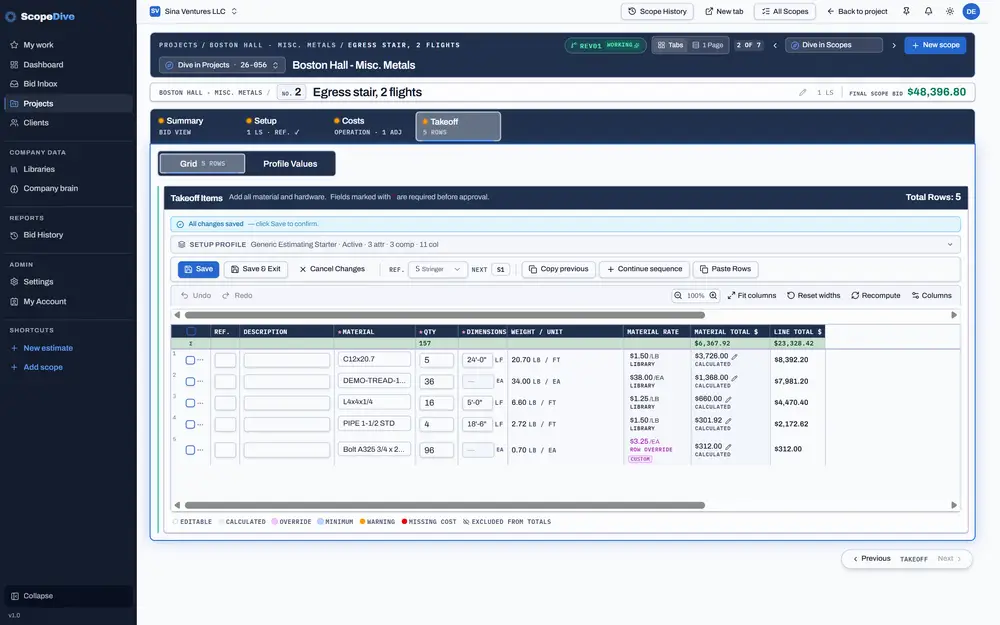Screen dimensions: 1000x625
Task: Click the New scope button
Action: [935, 45]
